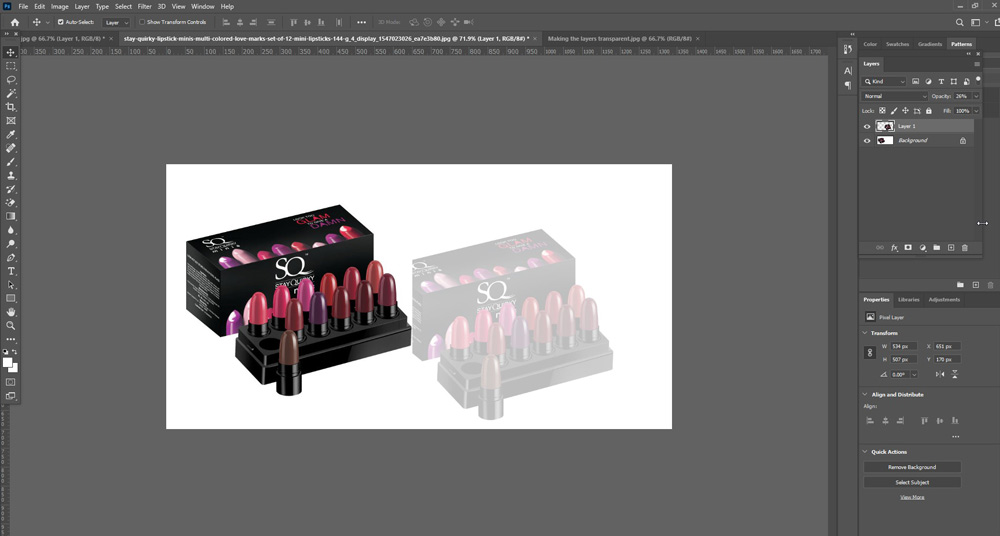Screen dimensions: 1000x536
Task: Switch to the Adjustments tab
Action: pos(944,299)
